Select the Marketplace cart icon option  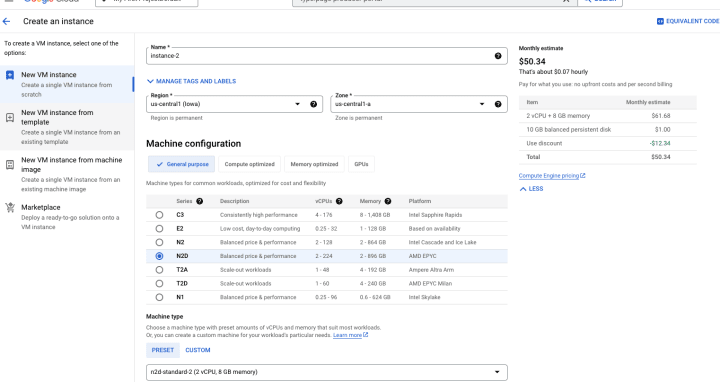coord(10,208)
